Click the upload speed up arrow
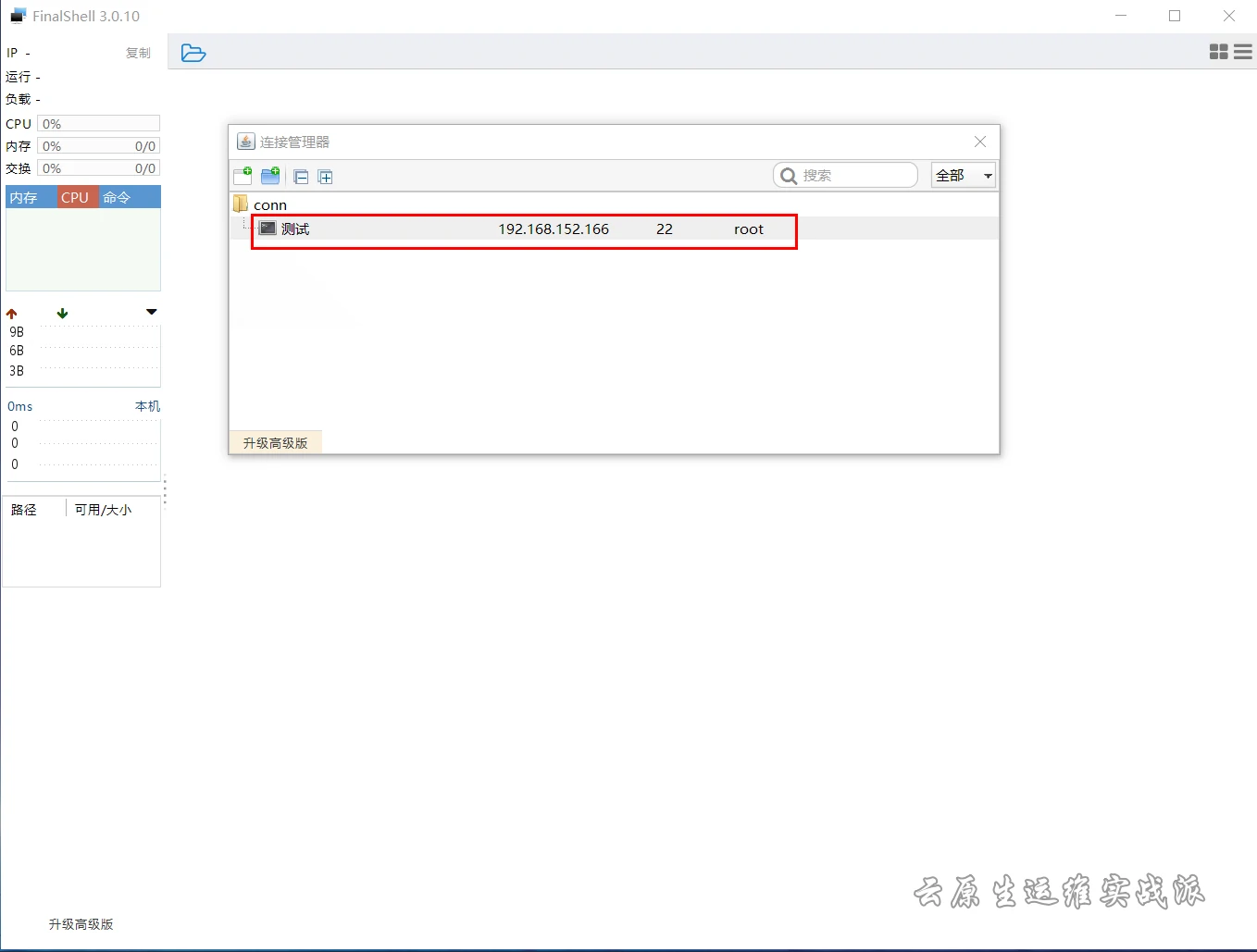Image resolution: width=1257 pixels, height=952 pixels. [12, 314]
